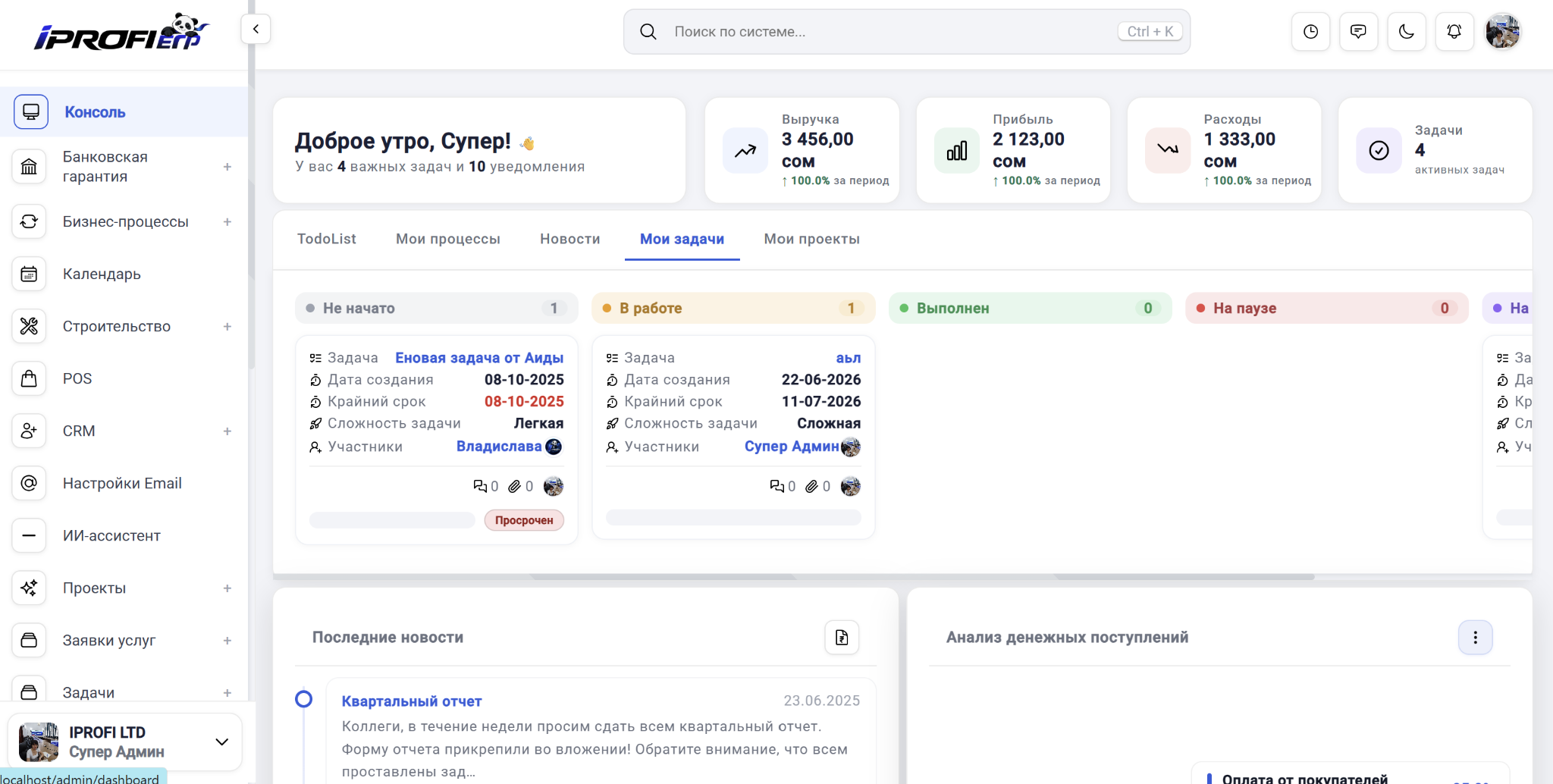This screenshot has height=784, width=1553.
Task: Open the clock history icon in header
Action: pos(1310,32)
